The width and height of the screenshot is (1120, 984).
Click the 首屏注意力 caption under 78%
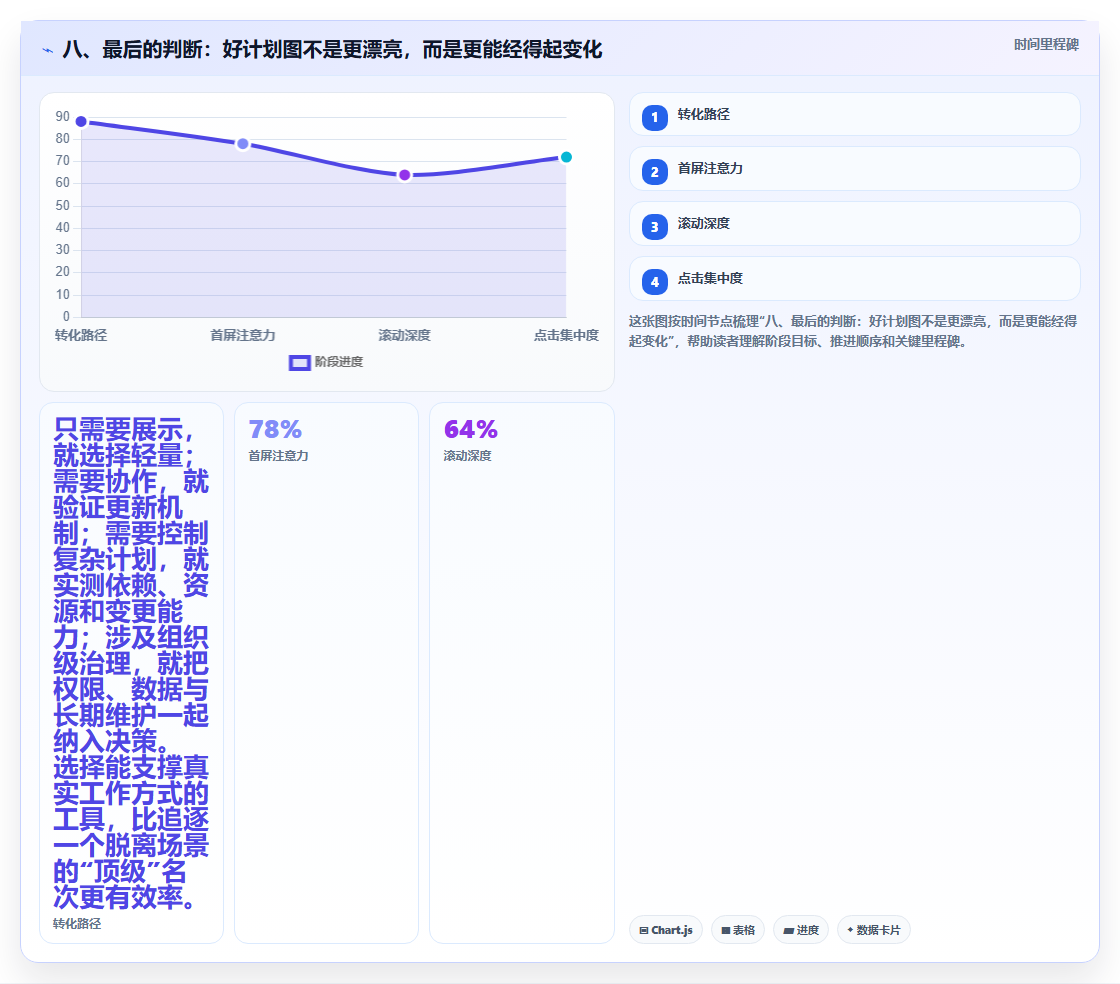279,456
